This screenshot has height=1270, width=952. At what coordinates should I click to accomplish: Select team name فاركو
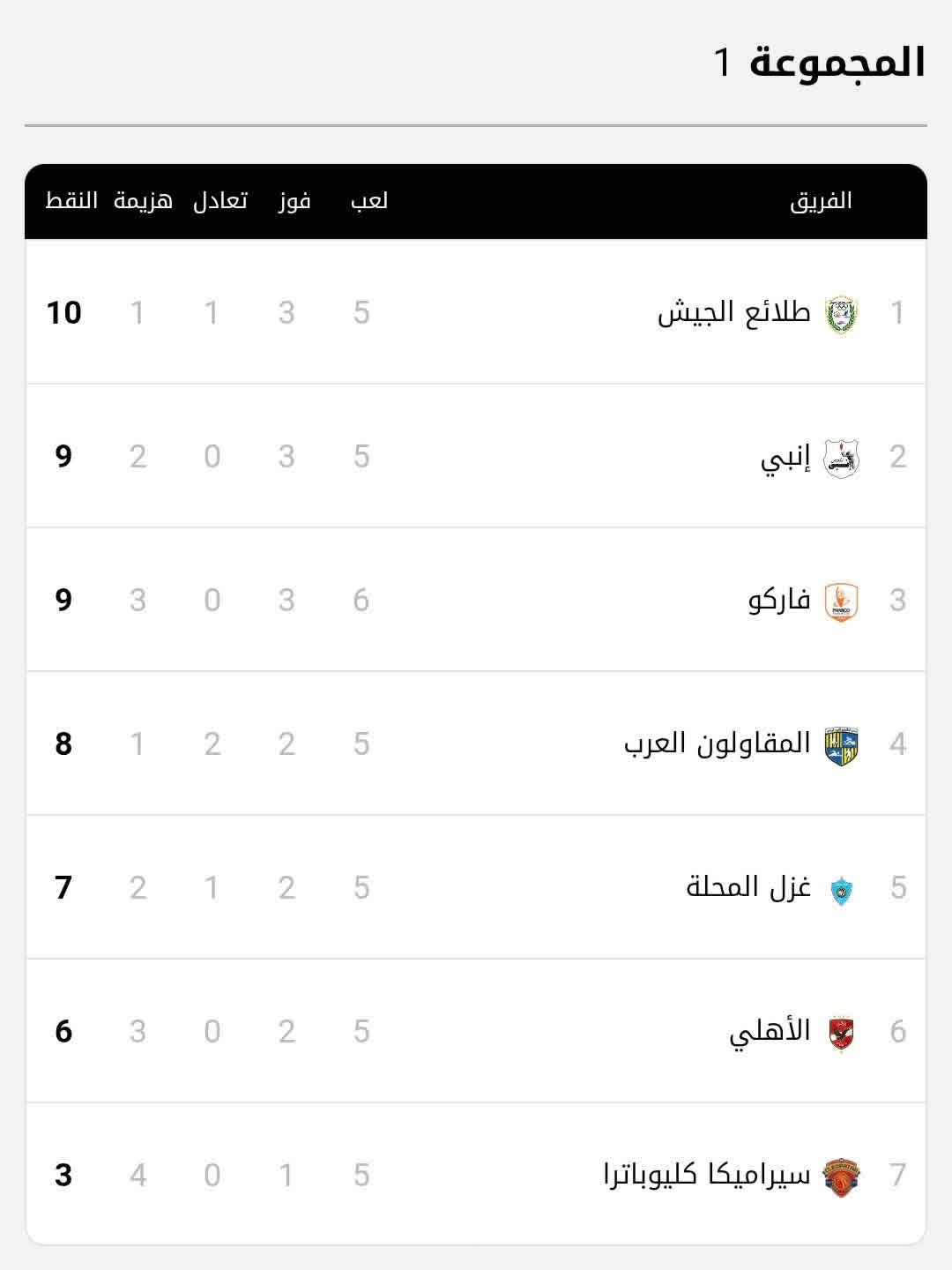click(x=779, y=601)
